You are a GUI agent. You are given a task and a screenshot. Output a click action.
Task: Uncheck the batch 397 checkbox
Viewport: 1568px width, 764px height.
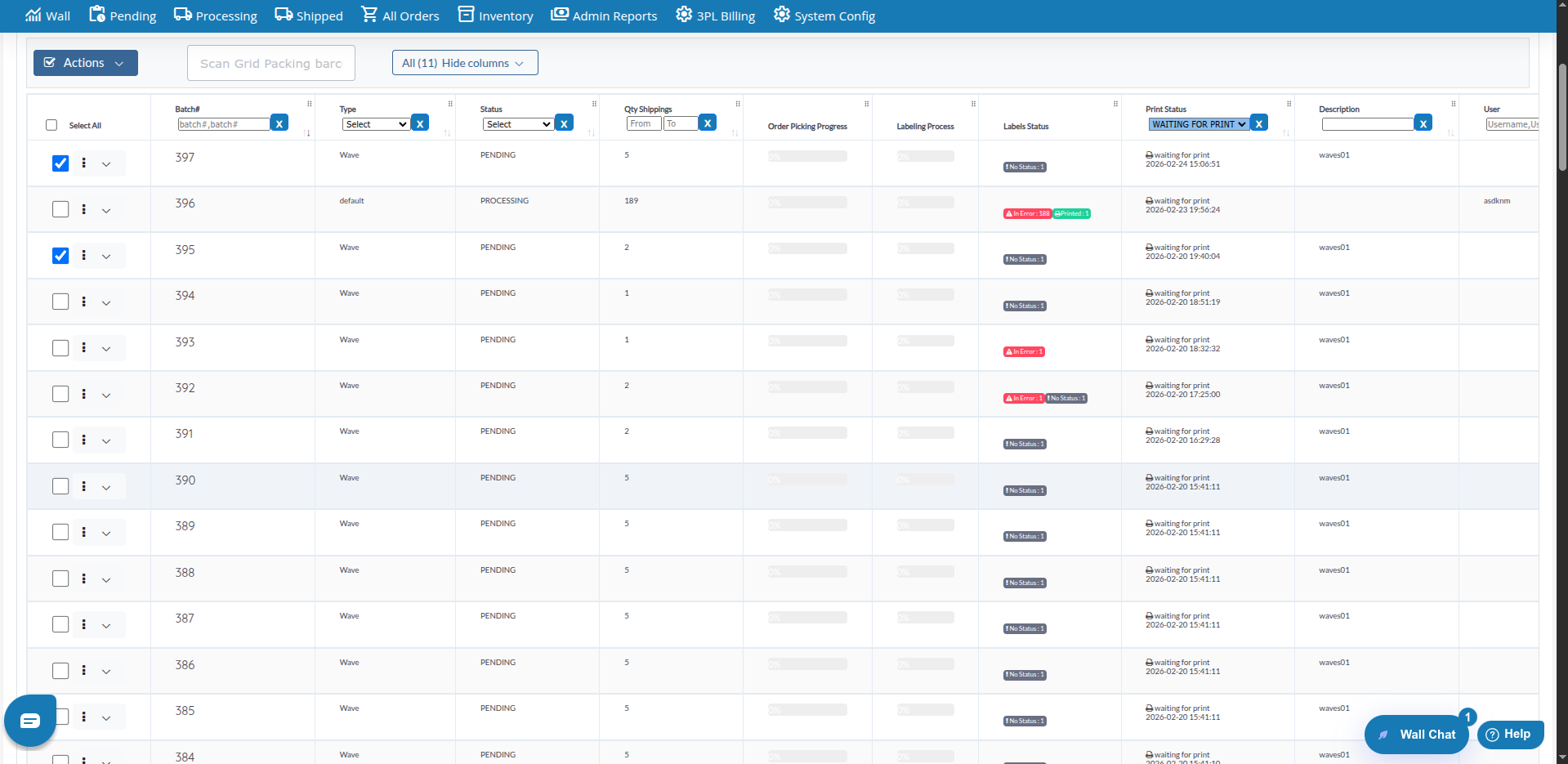60,163
